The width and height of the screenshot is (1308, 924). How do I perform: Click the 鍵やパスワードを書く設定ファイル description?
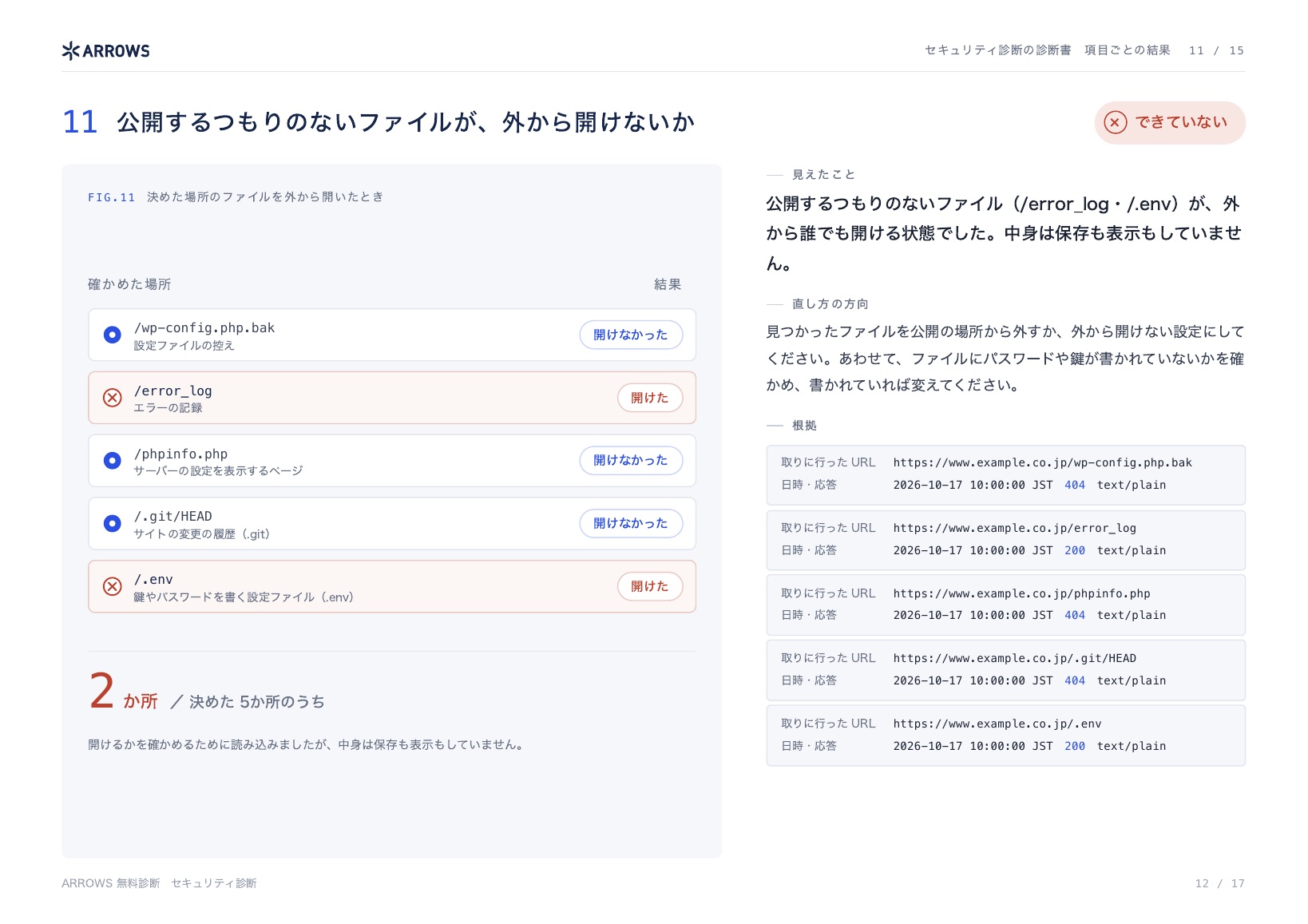(244, 597)
